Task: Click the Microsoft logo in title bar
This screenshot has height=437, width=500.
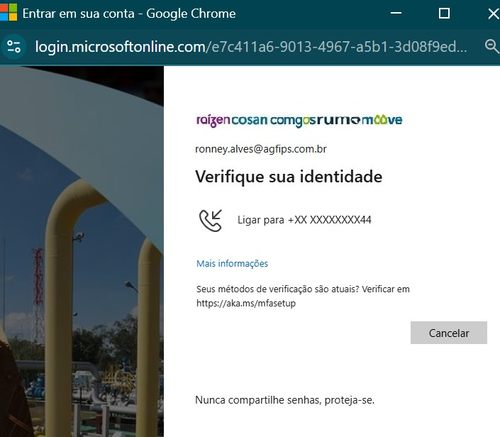Action: coord(9,12)
